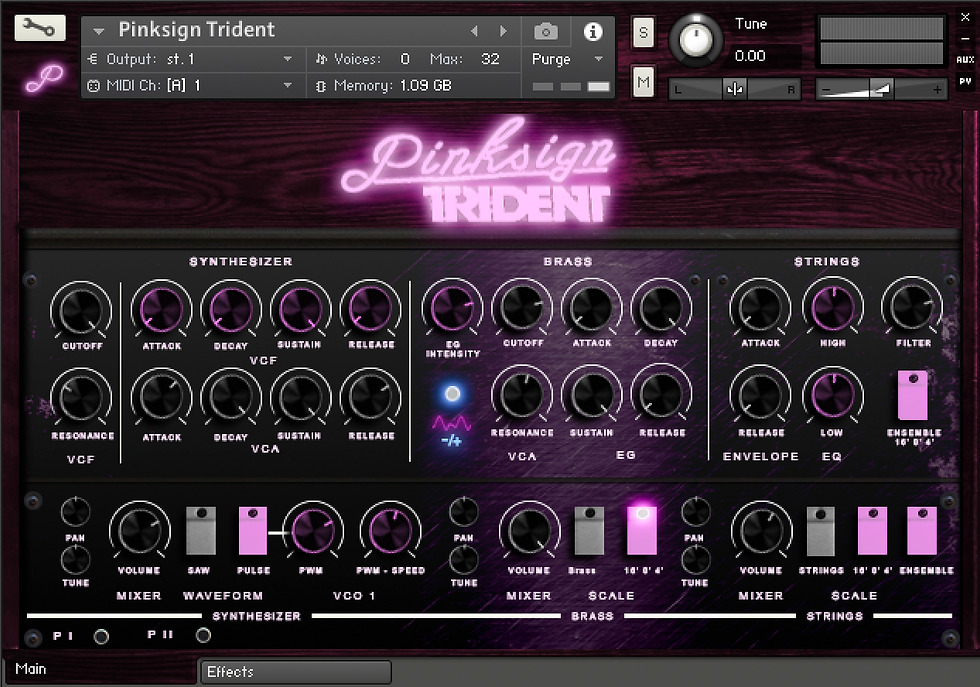Click the Tune knob in header
Screen dimensions: 980x687
696,40
